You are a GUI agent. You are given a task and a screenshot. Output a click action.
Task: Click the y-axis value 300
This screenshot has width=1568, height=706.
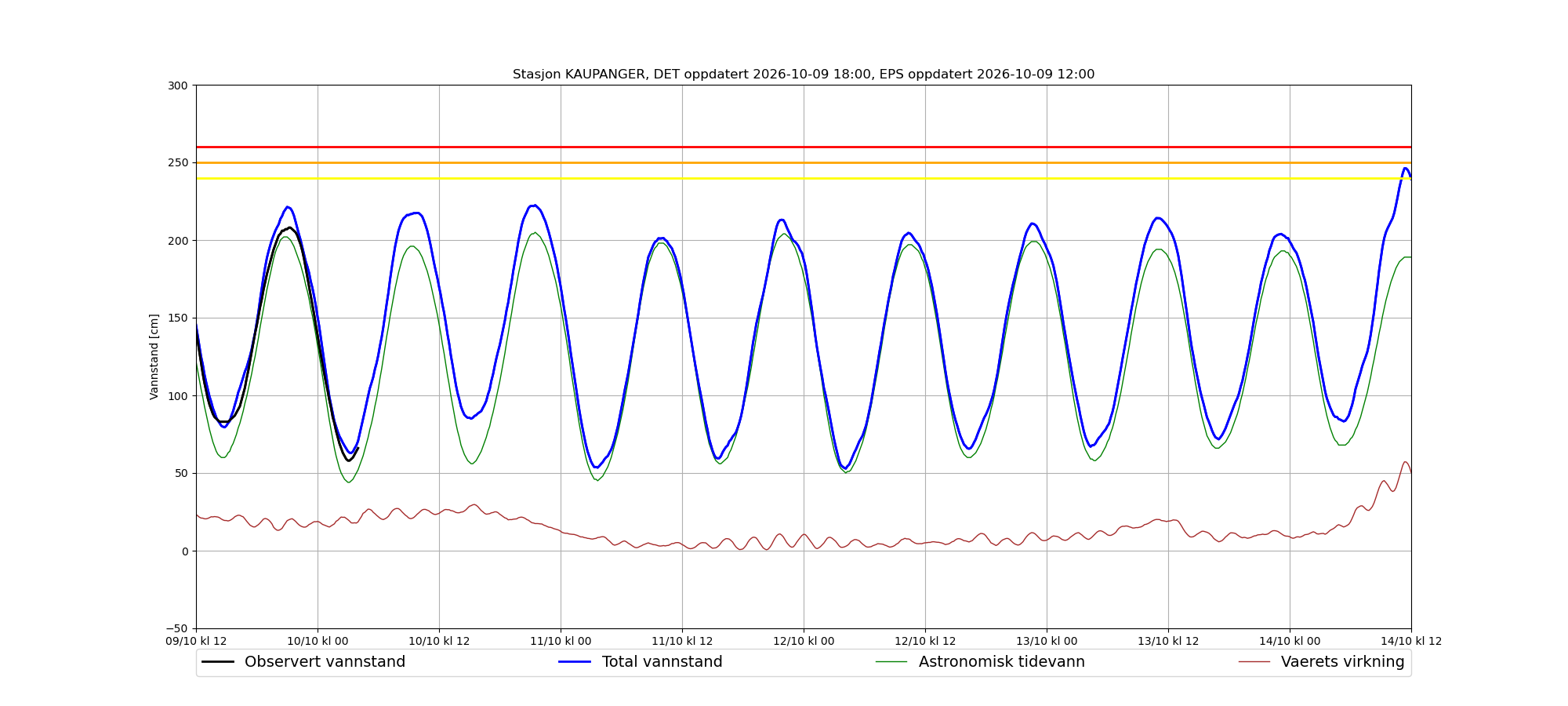pyautogui.click(x=180, y=86)
